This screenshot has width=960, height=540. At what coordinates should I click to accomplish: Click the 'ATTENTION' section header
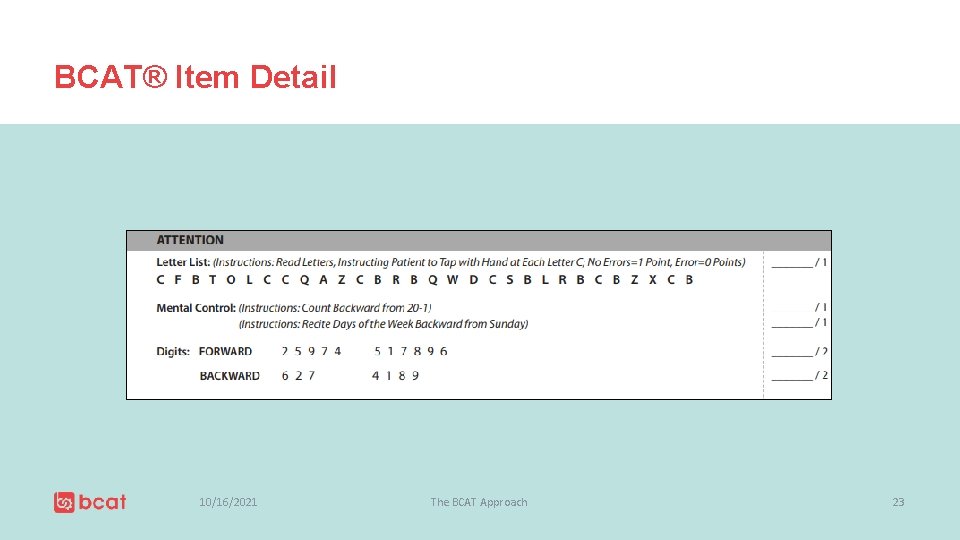(190, 240)
